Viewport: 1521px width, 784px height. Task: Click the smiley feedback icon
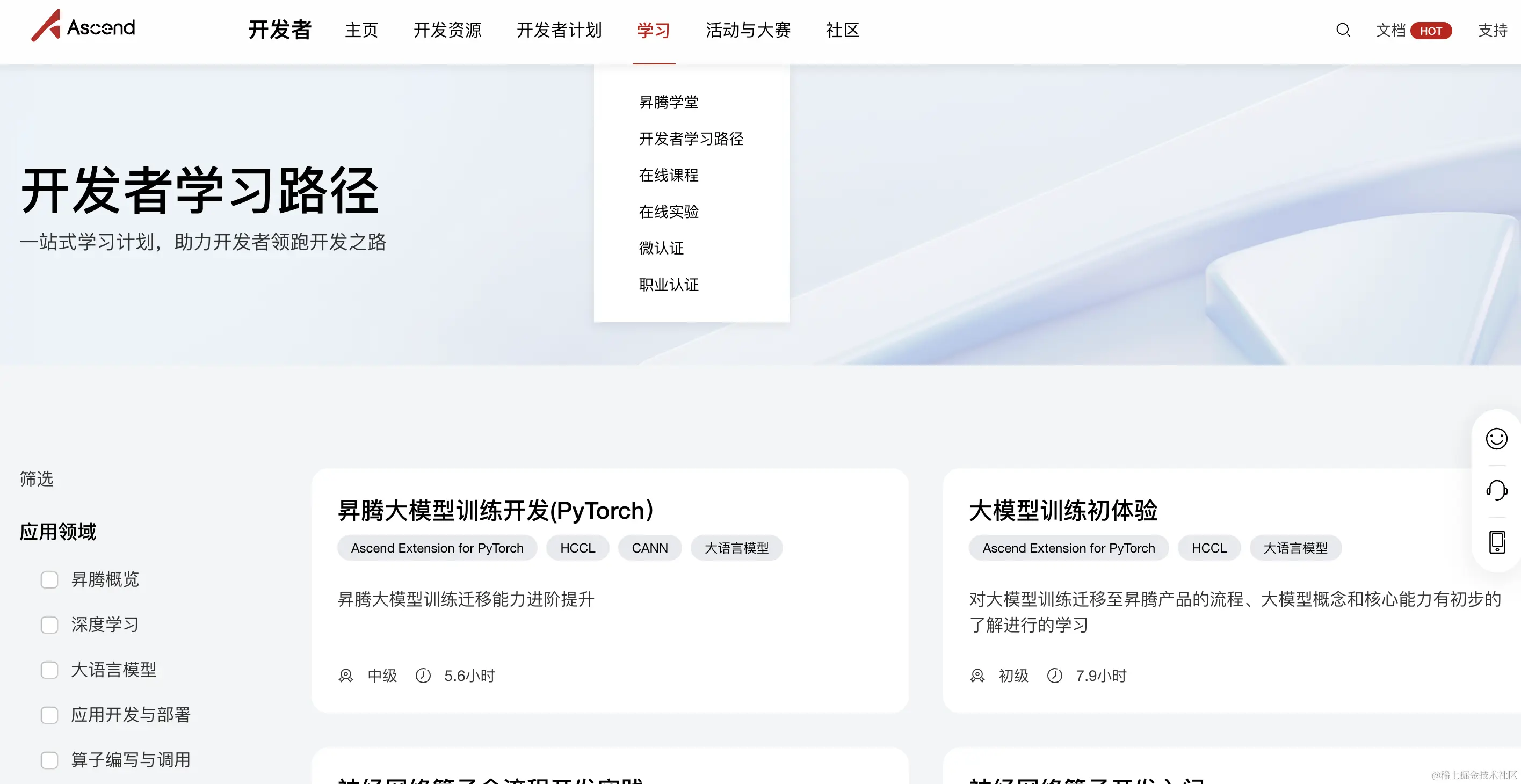click(x=1496, y=439)
